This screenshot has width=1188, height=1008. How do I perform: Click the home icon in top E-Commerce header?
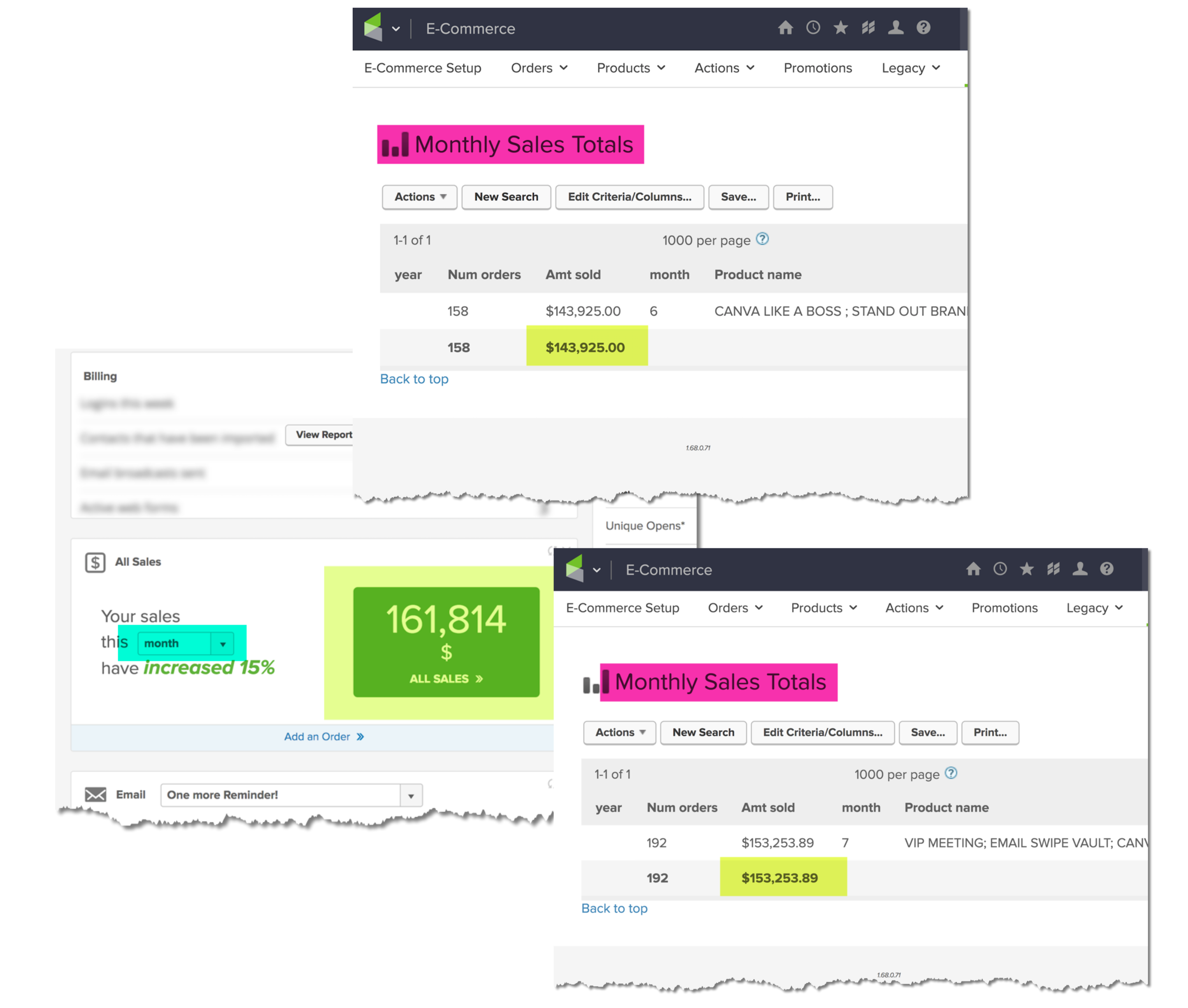[785, 28]
